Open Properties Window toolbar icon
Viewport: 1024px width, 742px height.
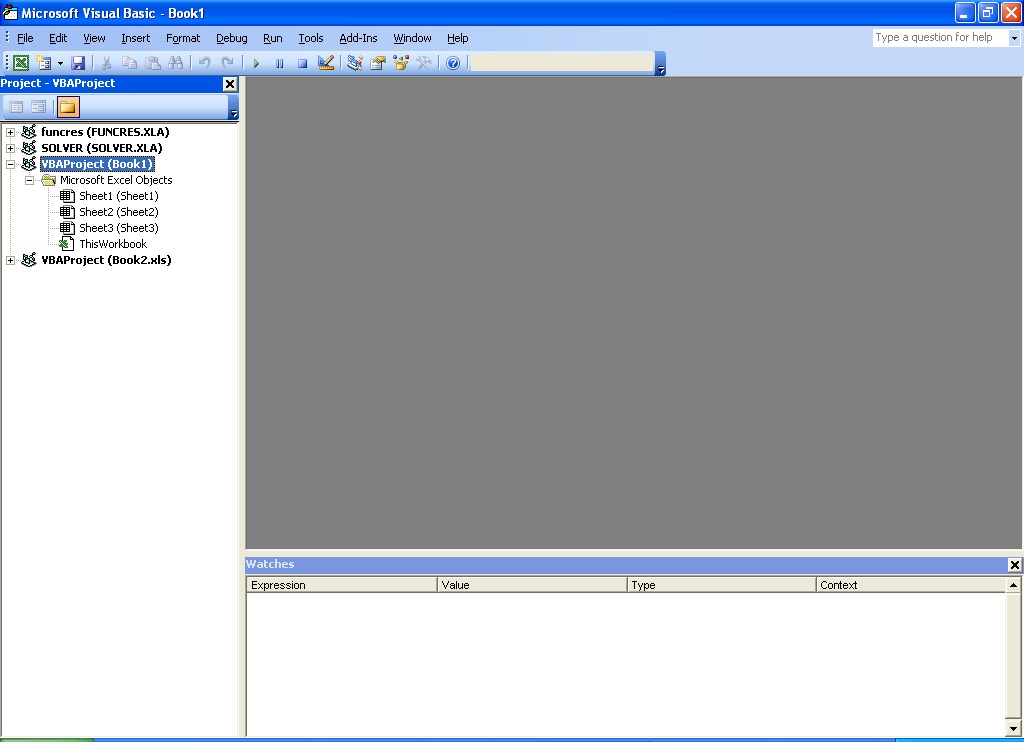coord(377,63)
